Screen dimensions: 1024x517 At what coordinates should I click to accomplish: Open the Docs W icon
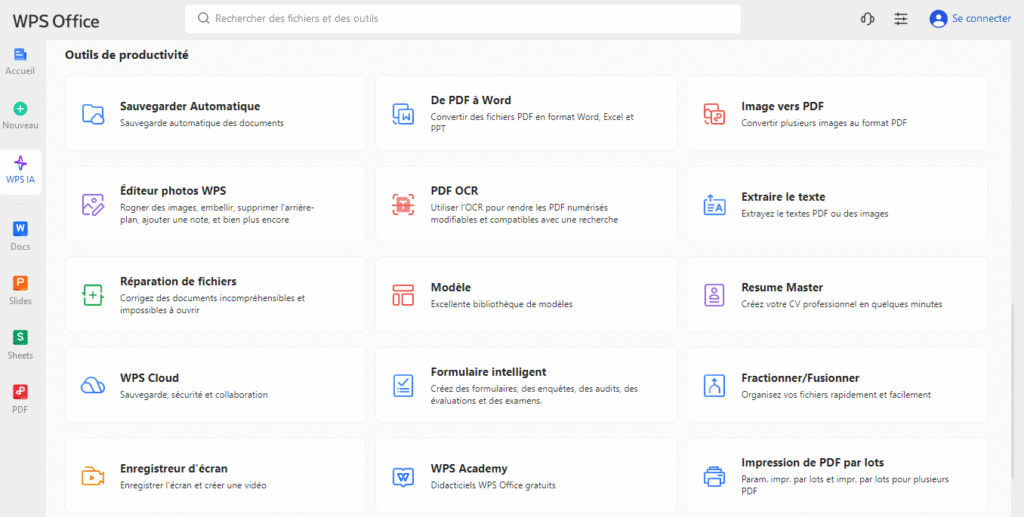click(20, 229)
